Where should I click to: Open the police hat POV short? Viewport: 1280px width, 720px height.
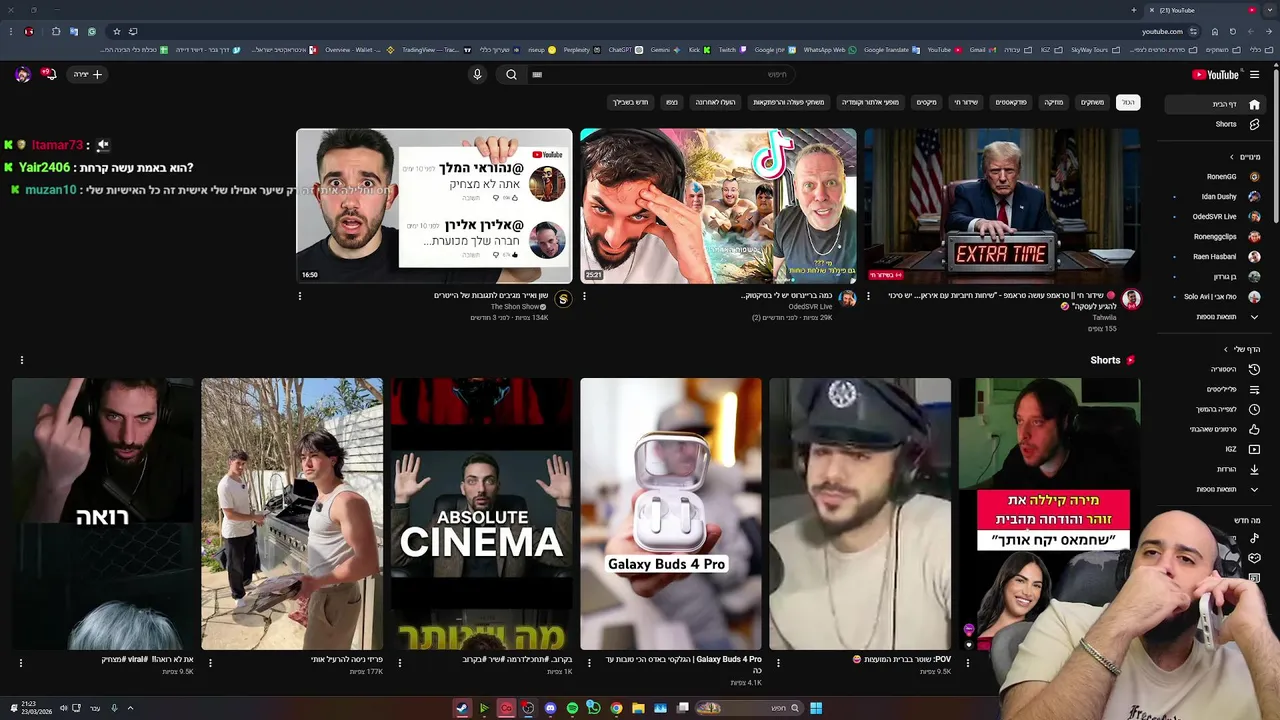point(860,514)
